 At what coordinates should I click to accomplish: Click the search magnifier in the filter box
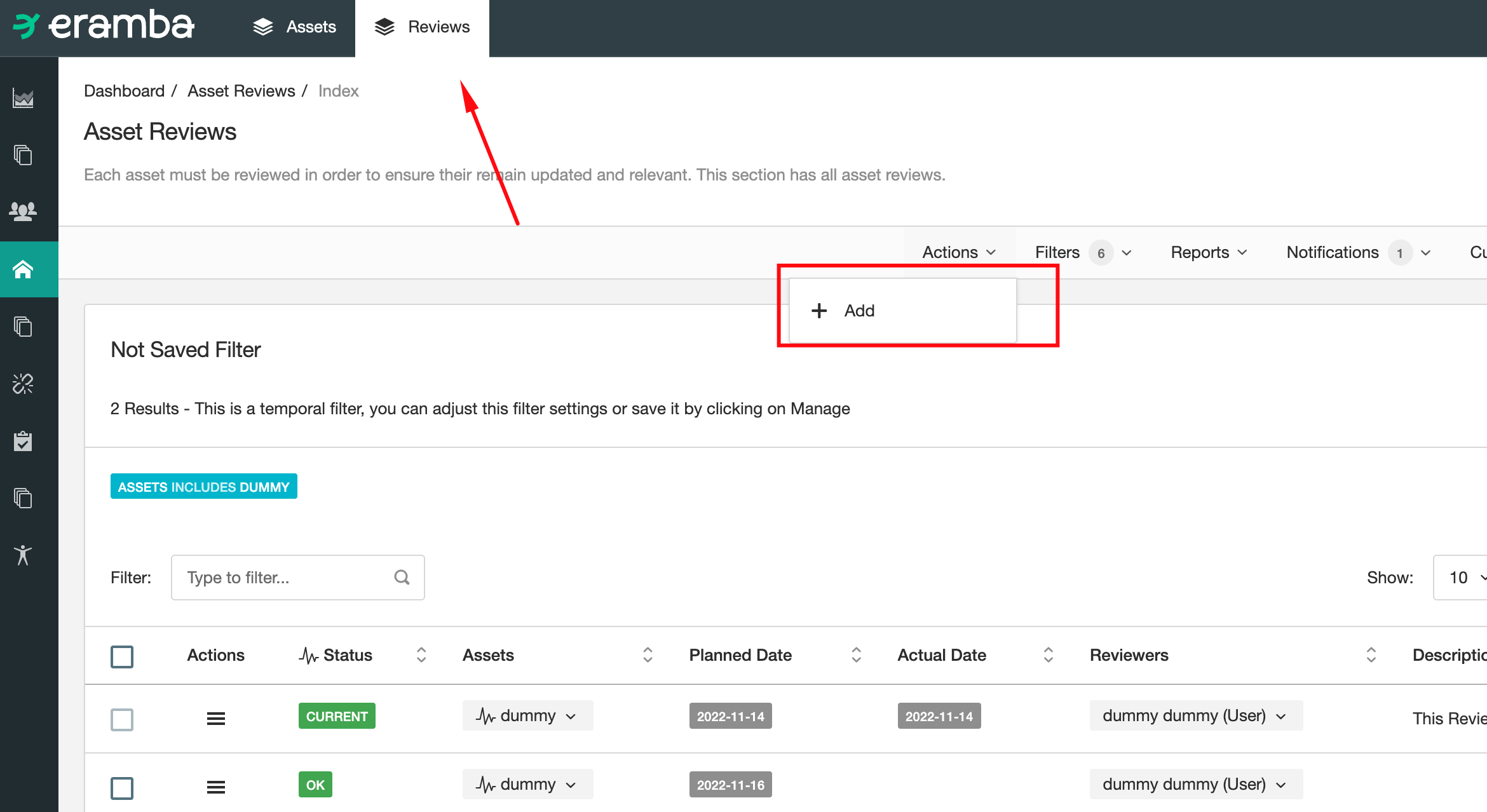[x=401, y=577]
